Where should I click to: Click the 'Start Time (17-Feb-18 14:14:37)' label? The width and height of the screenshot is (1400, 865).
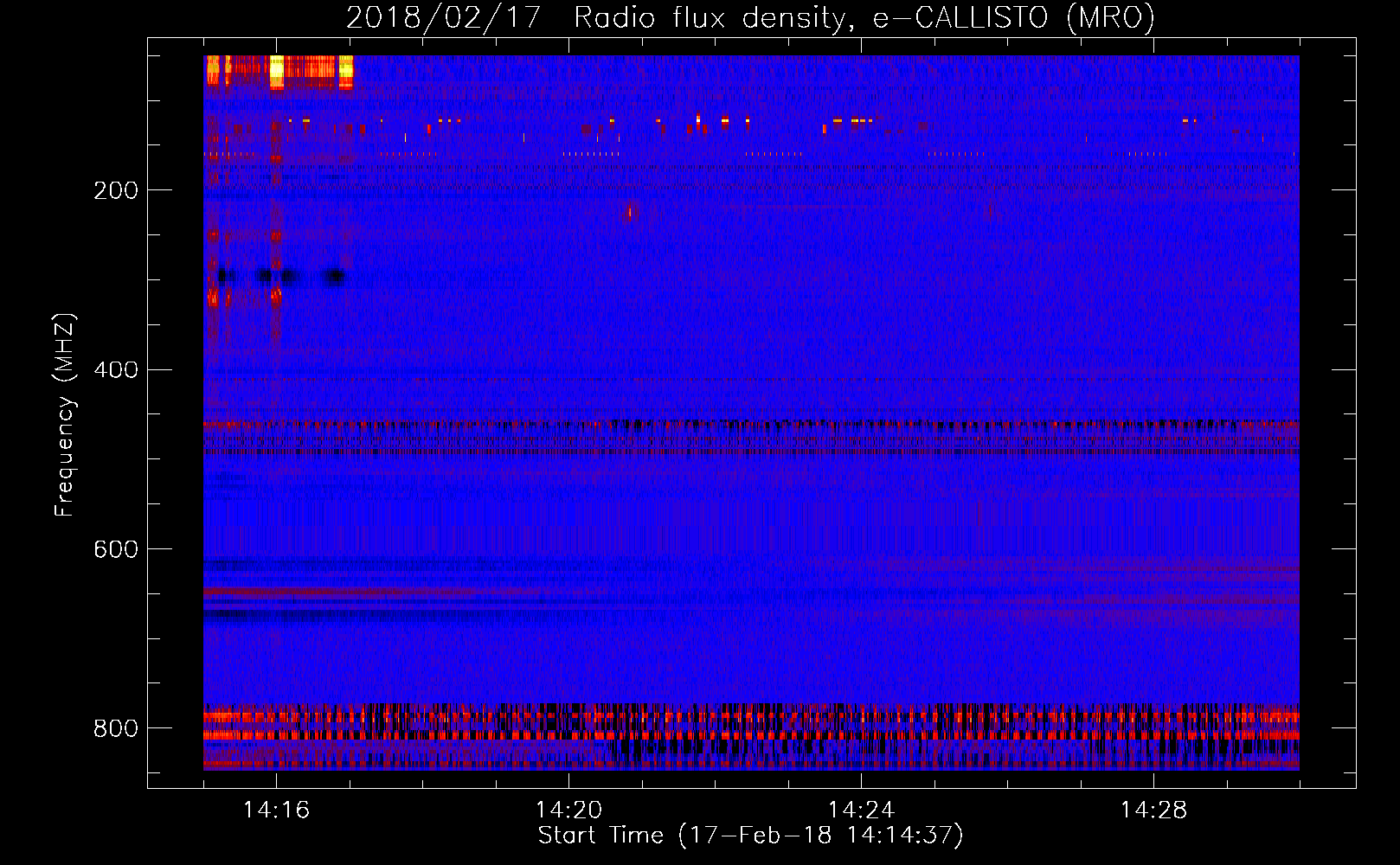750,836
